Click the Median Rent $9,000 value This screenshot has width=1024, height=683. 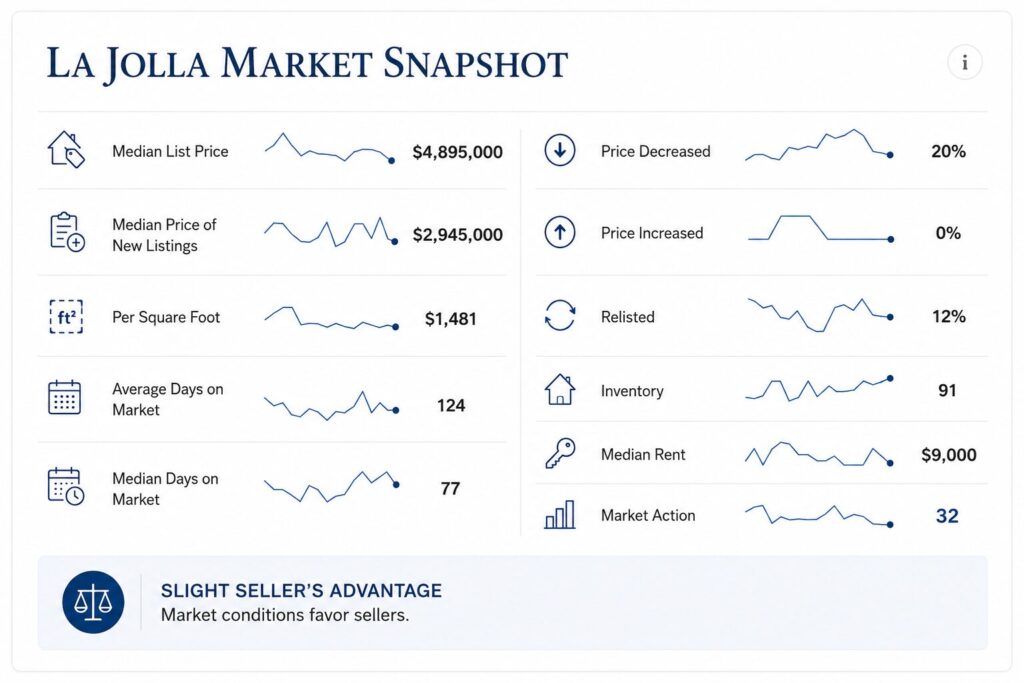(x=948, y=454)
